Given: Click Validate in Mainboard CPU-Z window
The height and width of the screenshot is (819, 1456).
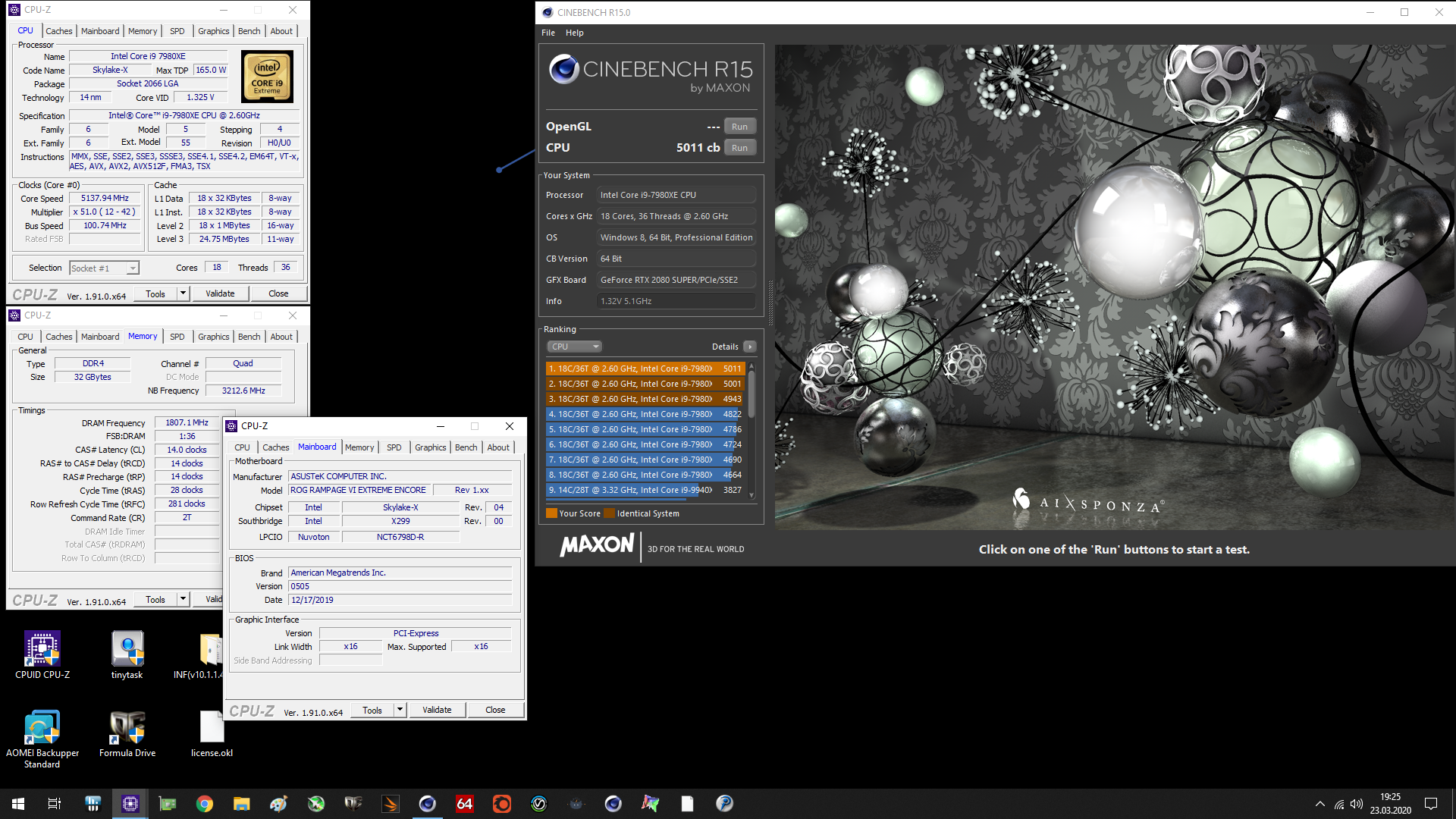Looking at the screenshot, I should [x=437, y=711].
